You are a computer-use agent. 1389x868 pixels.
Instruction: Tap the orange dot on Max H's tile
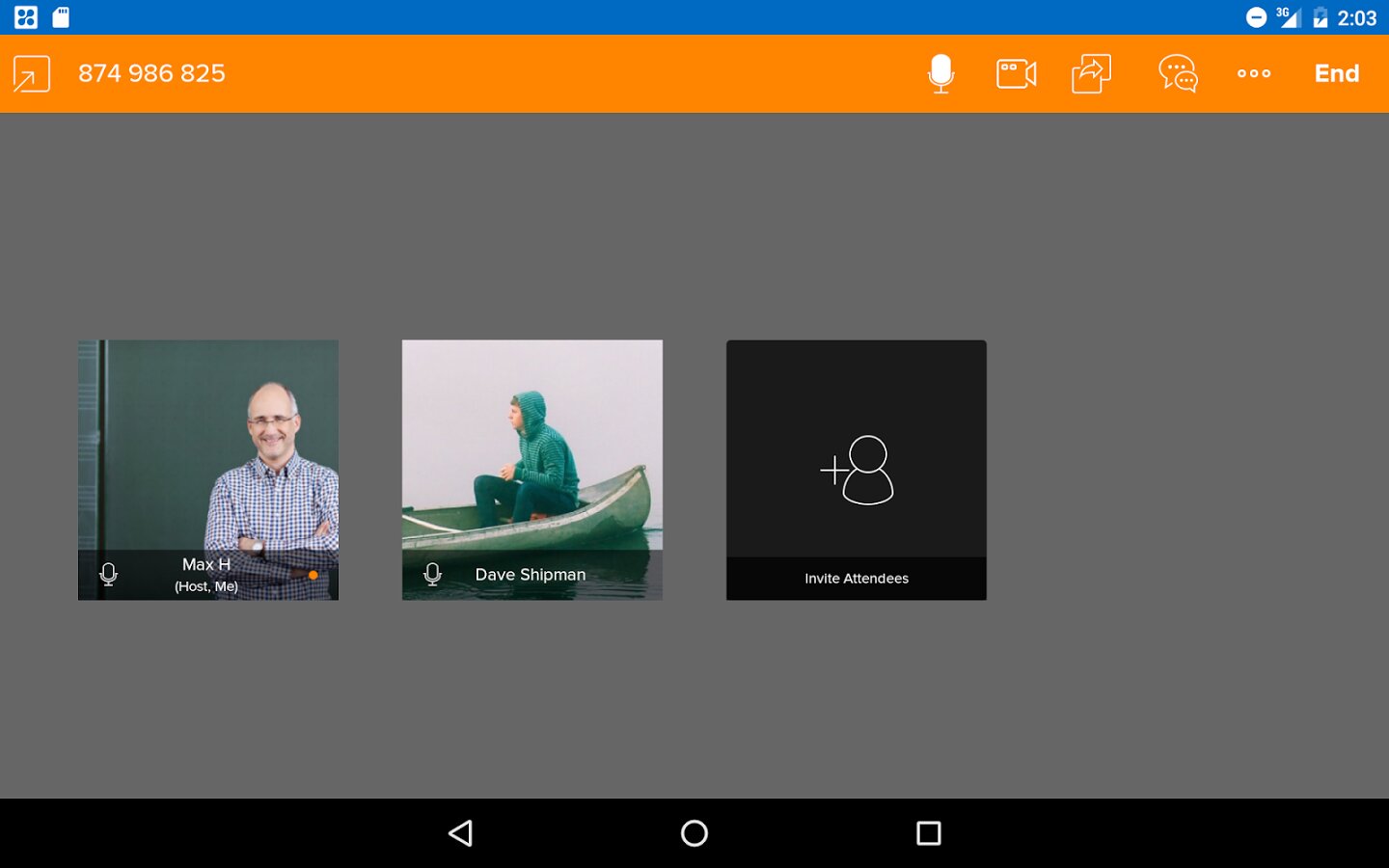pos(313,575)
